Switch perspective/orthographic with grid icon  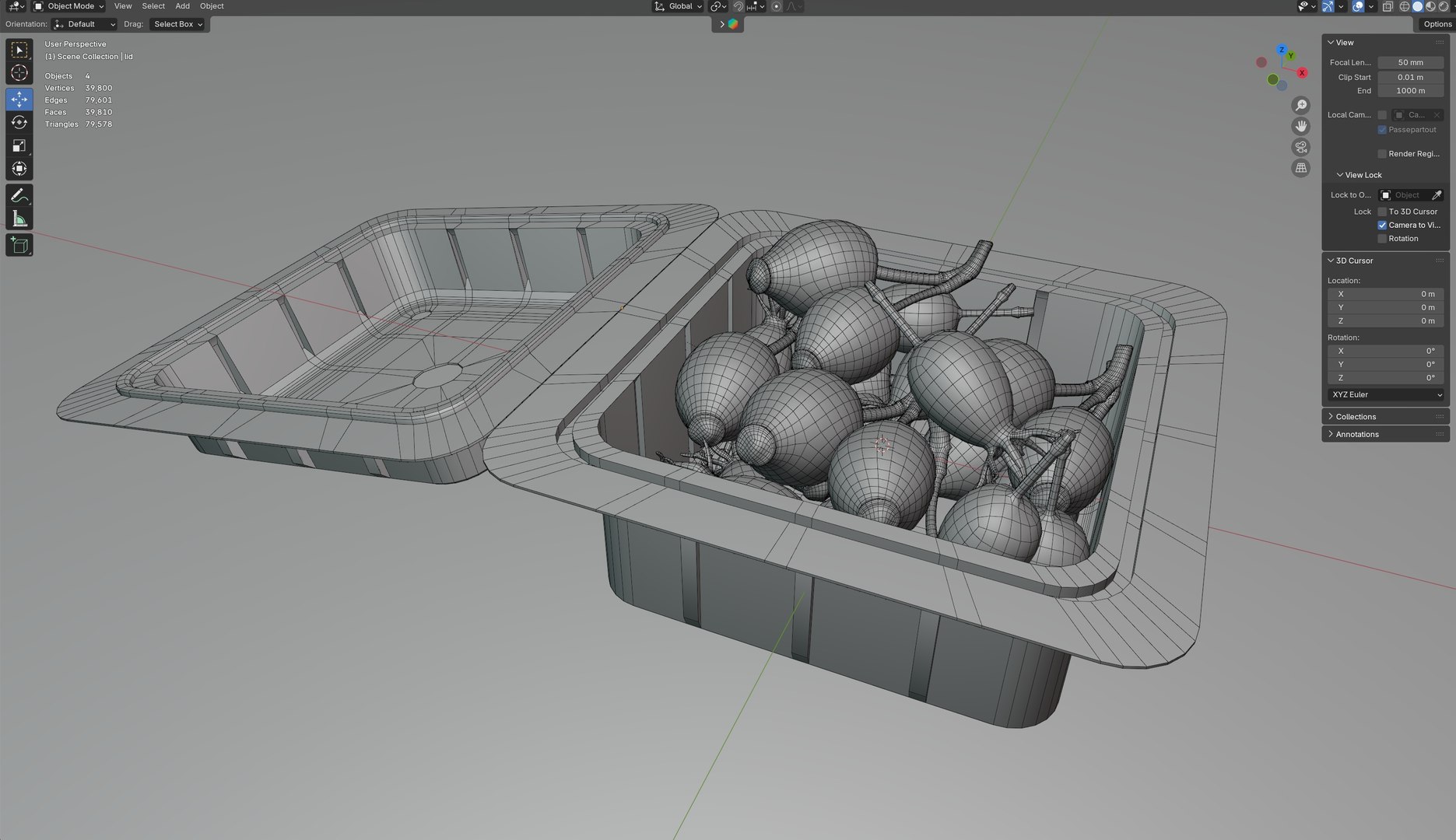tap(1300, 168)
